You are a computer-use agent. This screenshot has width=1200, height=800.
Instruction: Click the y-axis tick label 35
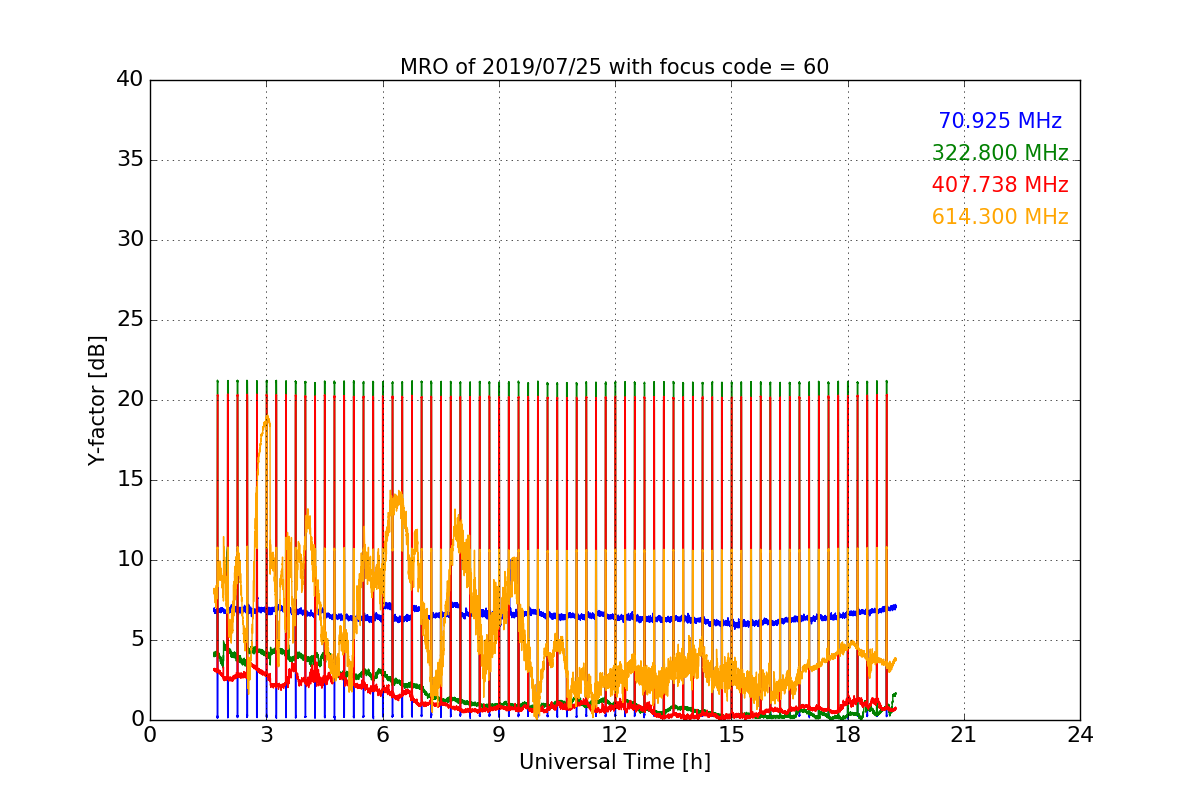click(x=130, y=160)
